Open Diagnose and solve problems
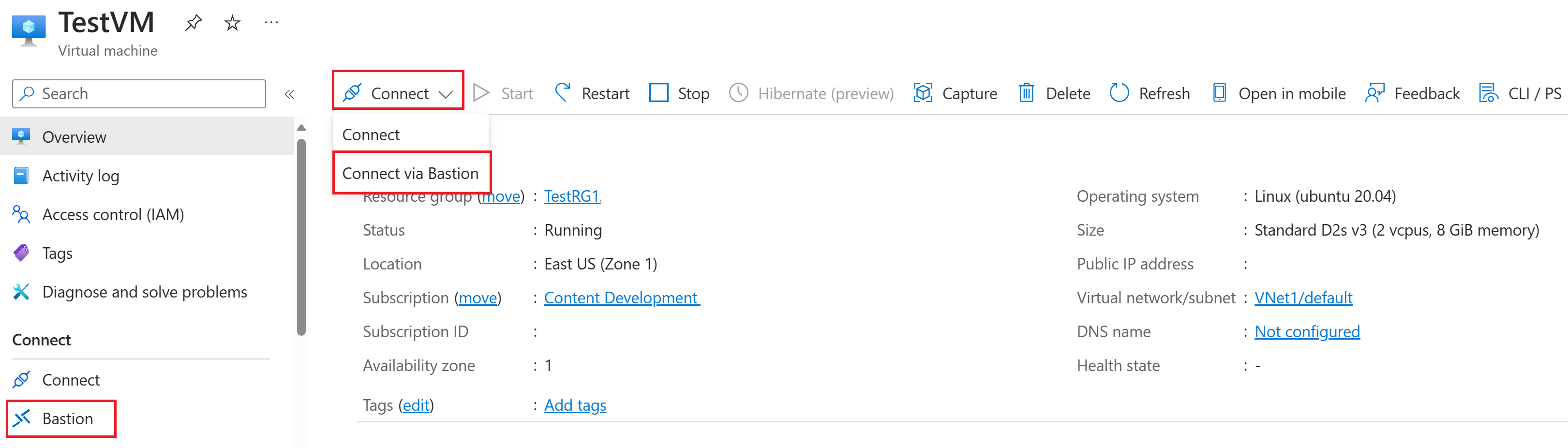This screenshot has width=1568, height=448. pos(144,292)
